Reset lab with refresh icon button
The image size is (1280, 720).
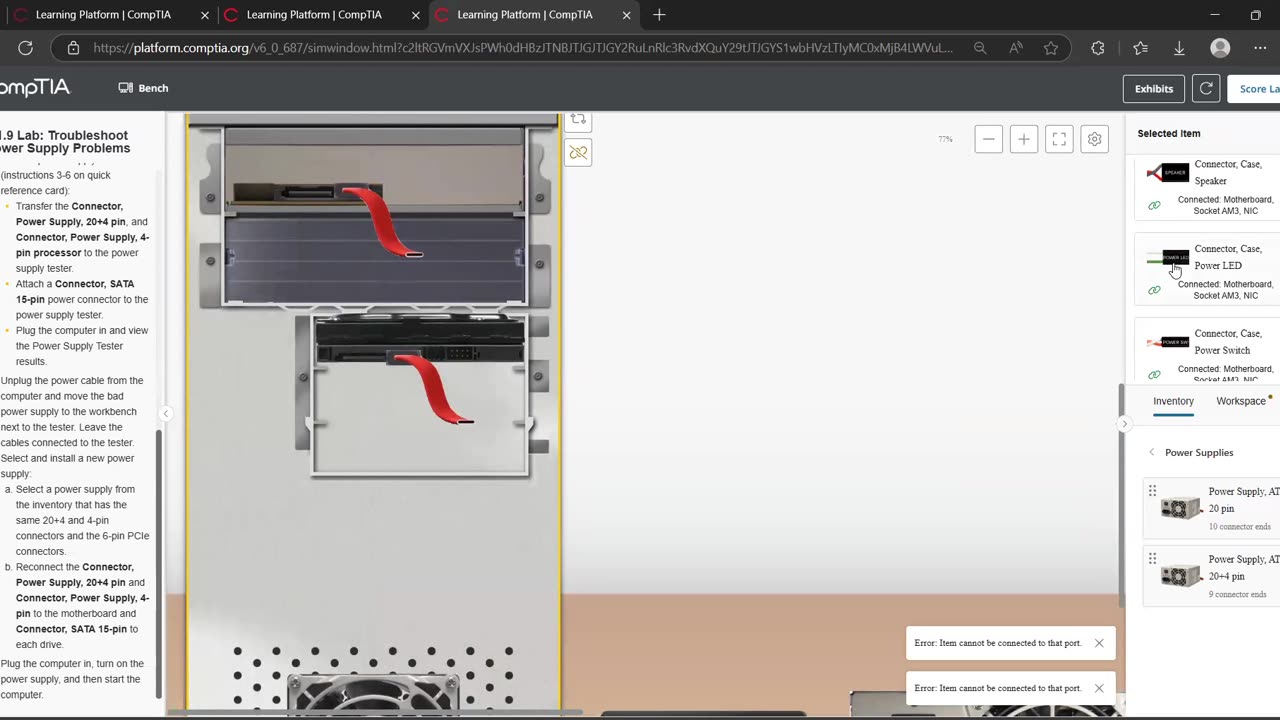coord(1206,88)
